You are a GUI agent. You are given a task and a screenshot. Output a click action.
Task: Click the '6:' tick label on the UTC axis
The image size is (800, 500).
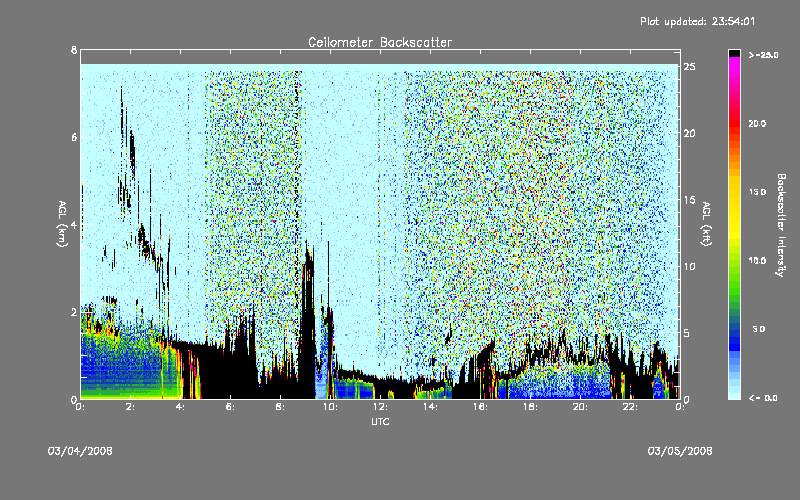(x=231, y=407)
